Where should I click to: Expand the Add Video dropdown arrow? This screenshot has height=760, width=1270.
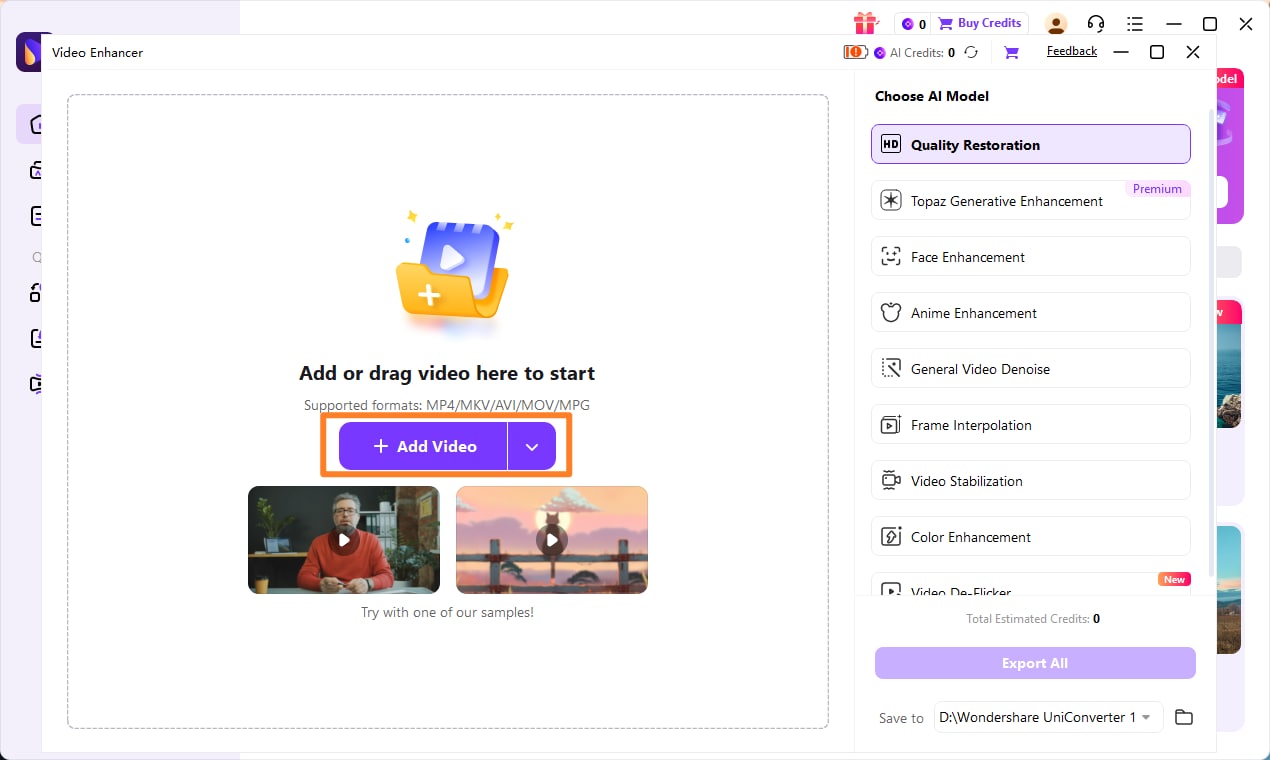pos(532,446)
